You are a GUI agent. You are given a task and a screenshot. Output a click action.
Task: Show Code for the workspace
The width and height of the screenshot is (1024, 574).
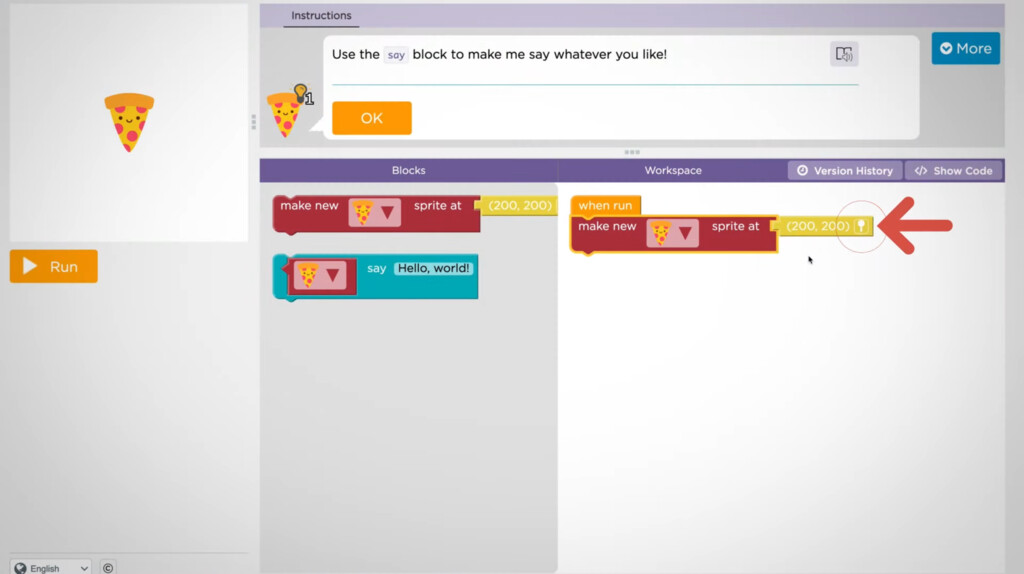tap(954, 170)
